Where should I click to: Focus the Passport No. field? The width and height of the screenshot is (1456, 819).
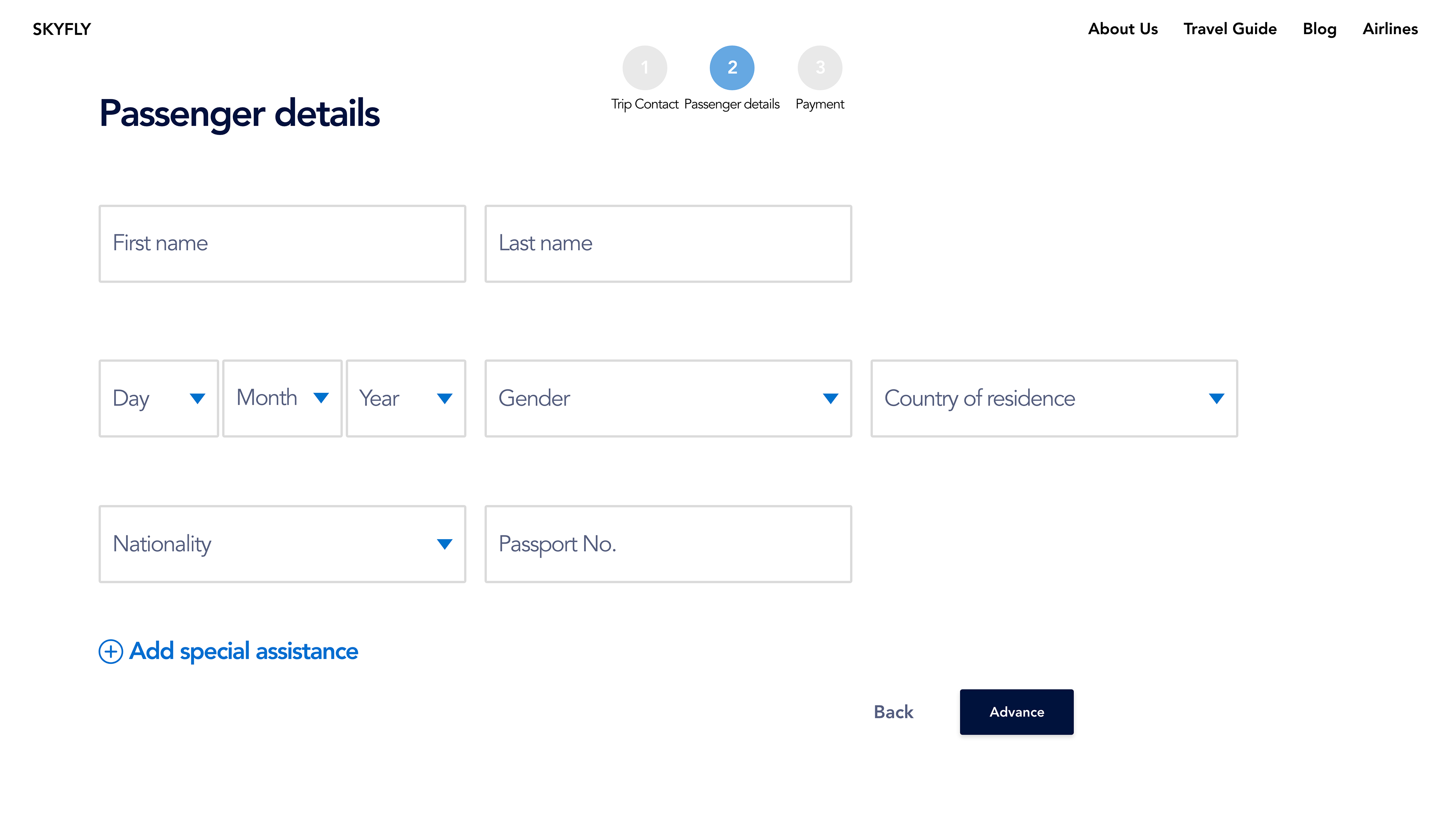click(x=668, y=544)
